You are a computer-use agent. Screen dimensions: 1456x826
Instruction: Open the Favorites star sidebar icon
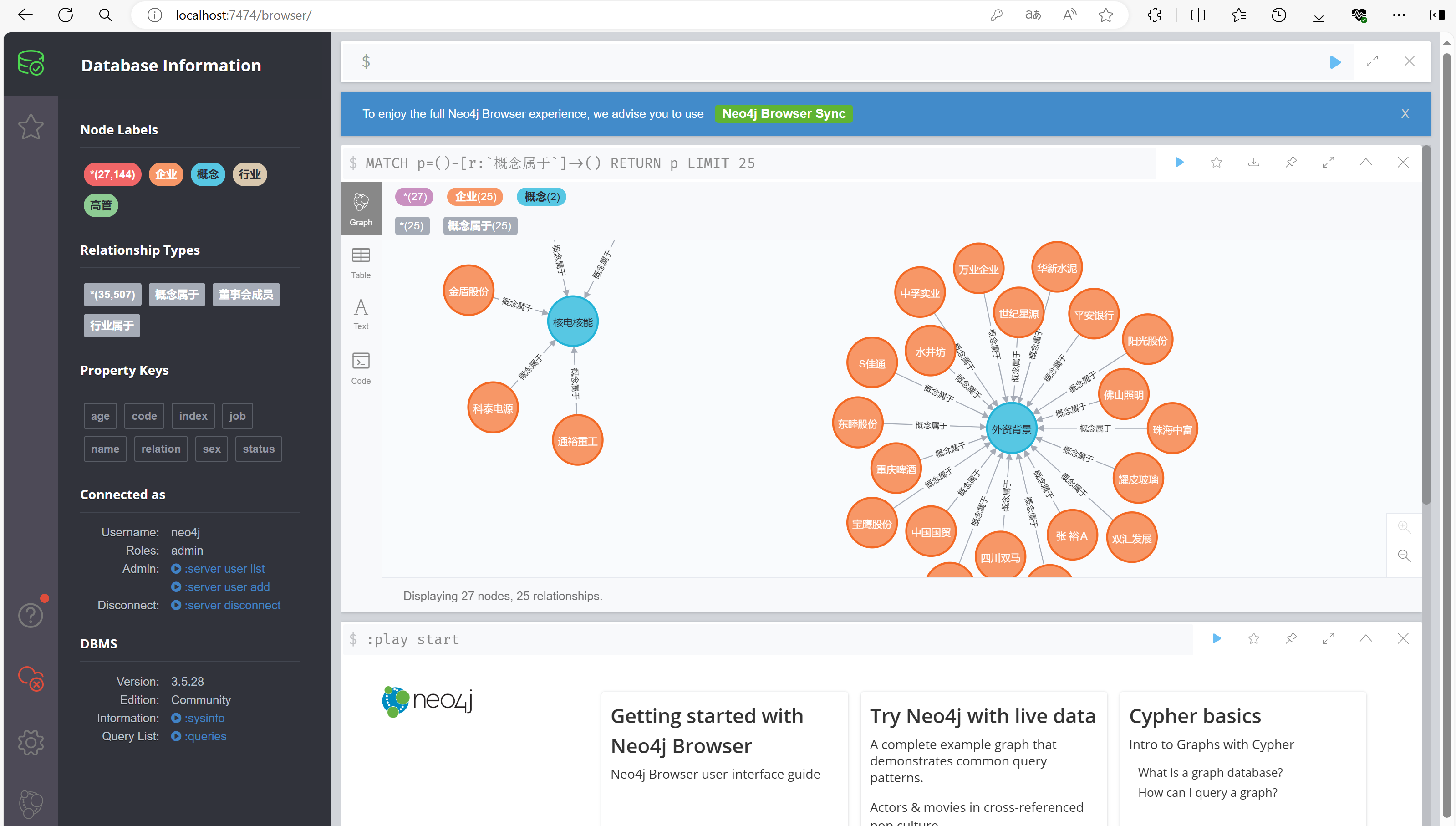(x=31, y=127)
